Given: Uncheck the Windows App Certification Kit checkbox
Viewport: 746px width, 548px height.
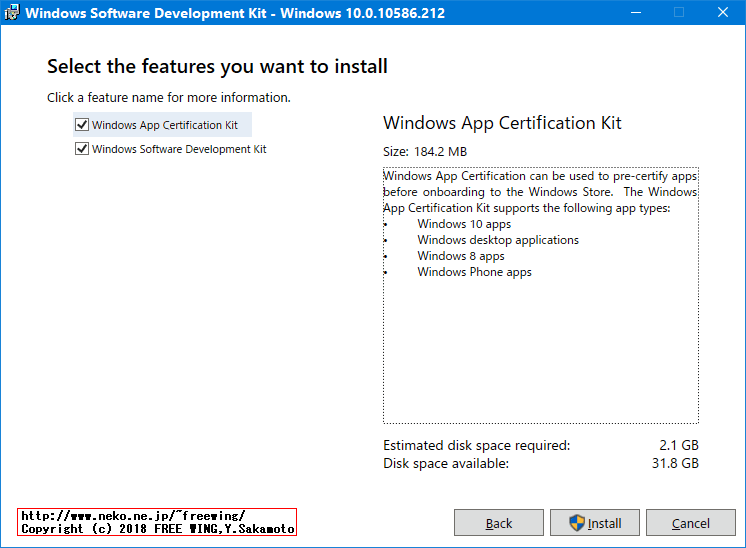Looking at the screenshot, I should [x=82, y=125].
